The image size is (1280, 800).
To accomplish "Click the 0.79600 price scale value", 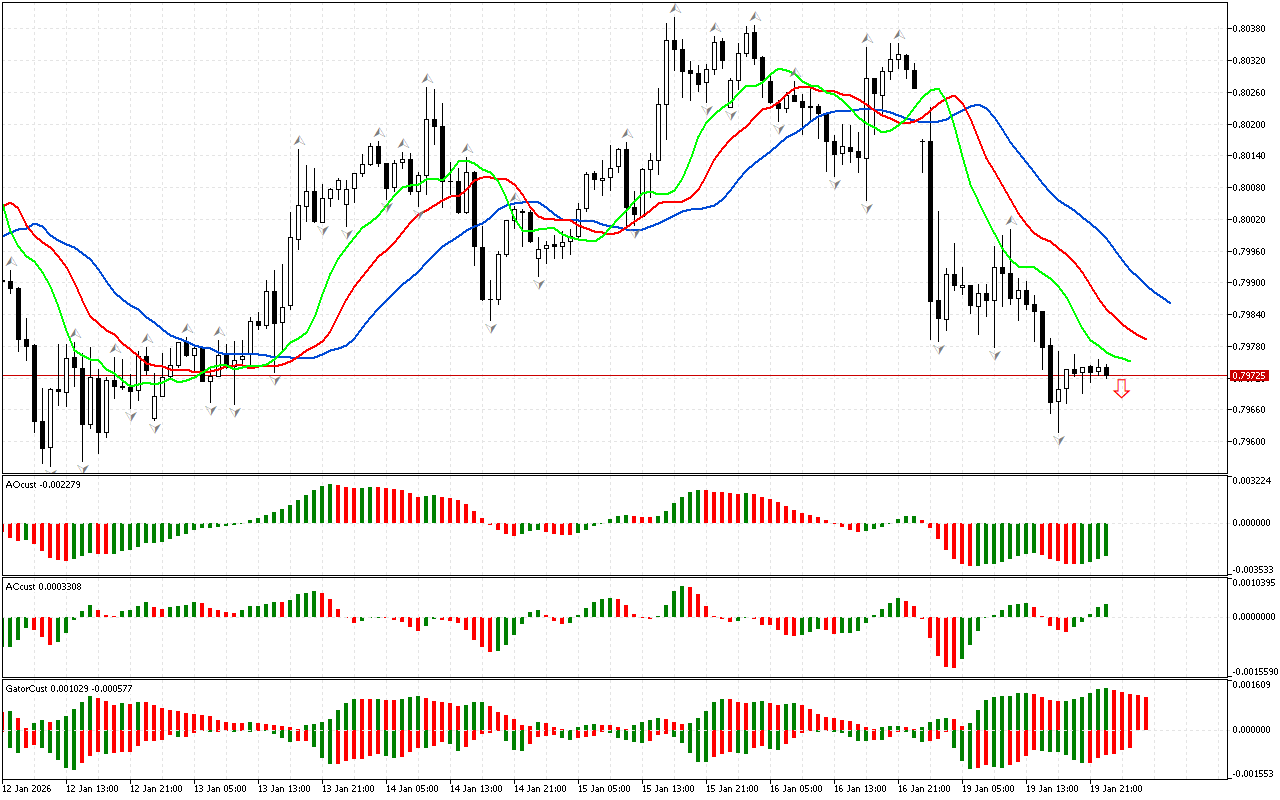I will (x=1248, y=441).
